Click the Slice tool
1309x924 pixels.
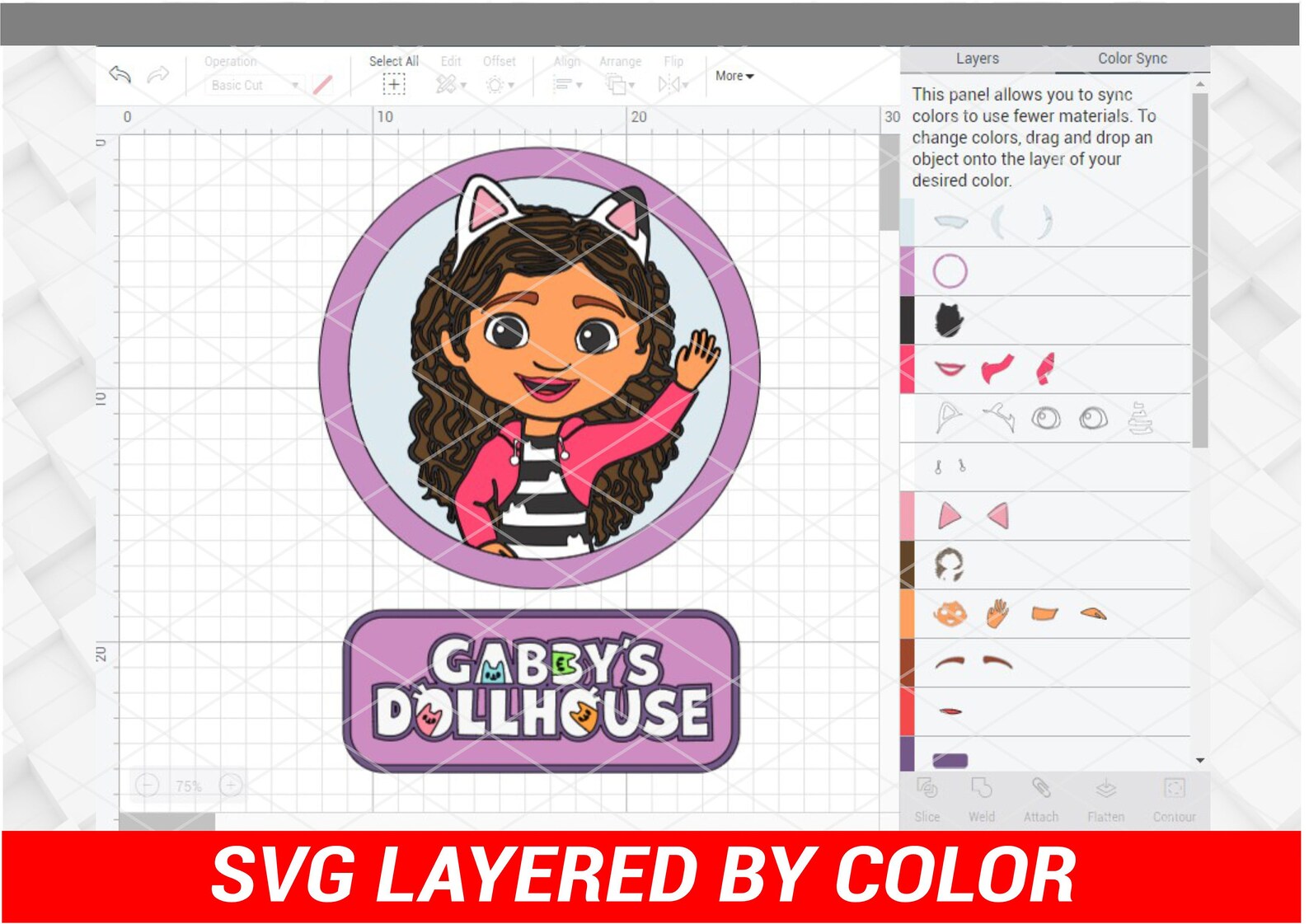pos(927,800)
